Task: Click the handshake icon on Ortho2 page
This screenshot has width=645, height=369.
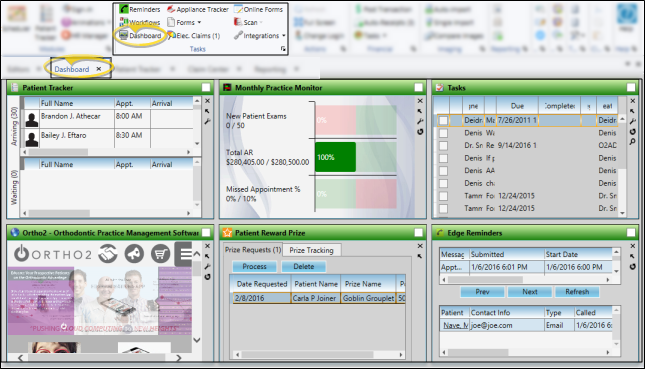Action: (108, 254)
